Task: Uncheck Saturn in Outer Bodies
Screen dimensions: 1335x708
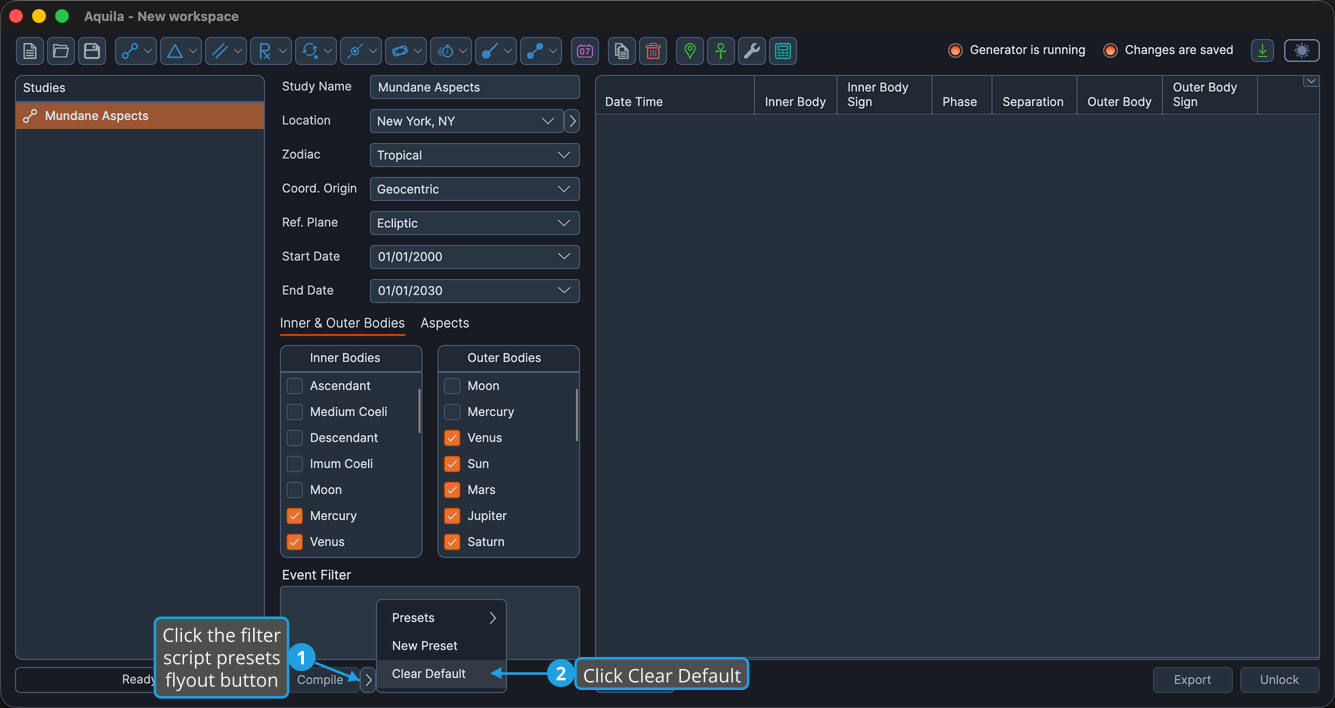Action: tap(452, 542)
